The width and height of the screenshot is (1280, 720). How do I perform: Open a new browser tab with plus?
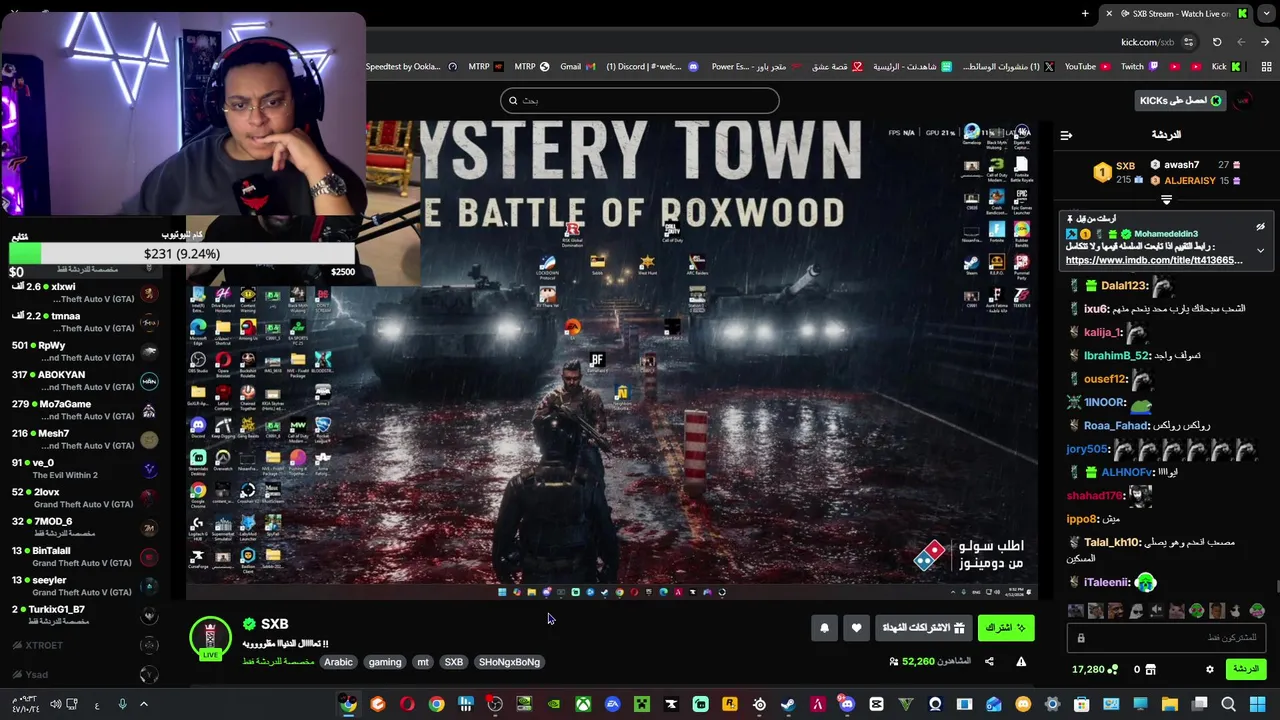1085,13
